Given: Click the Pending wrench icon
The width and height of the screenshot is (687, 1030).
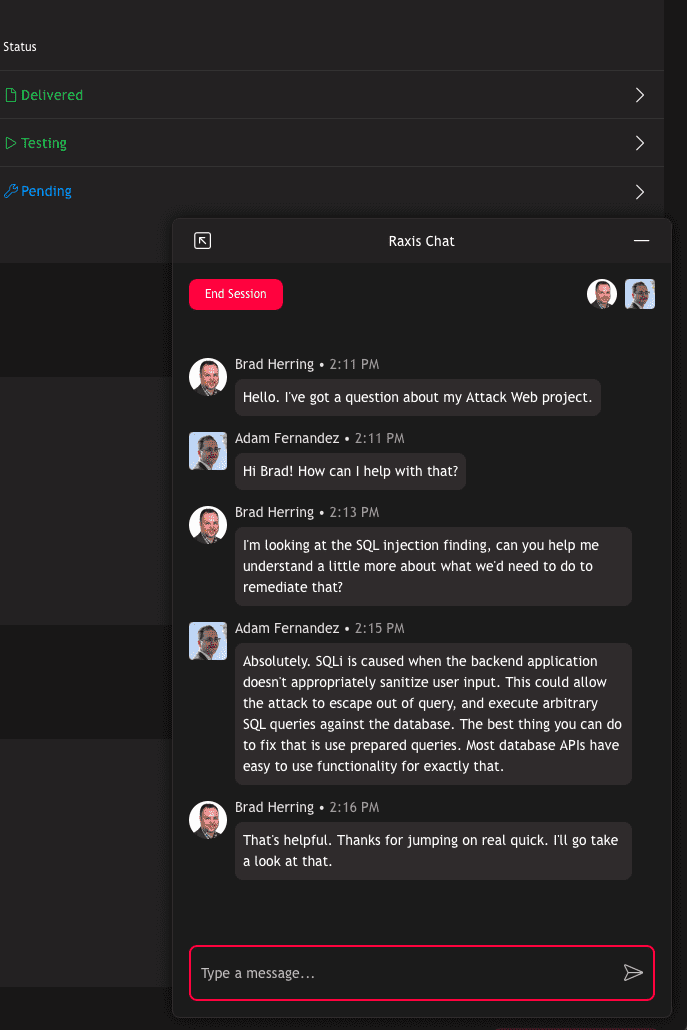Looking at the screenshot, I should point(11,192).
